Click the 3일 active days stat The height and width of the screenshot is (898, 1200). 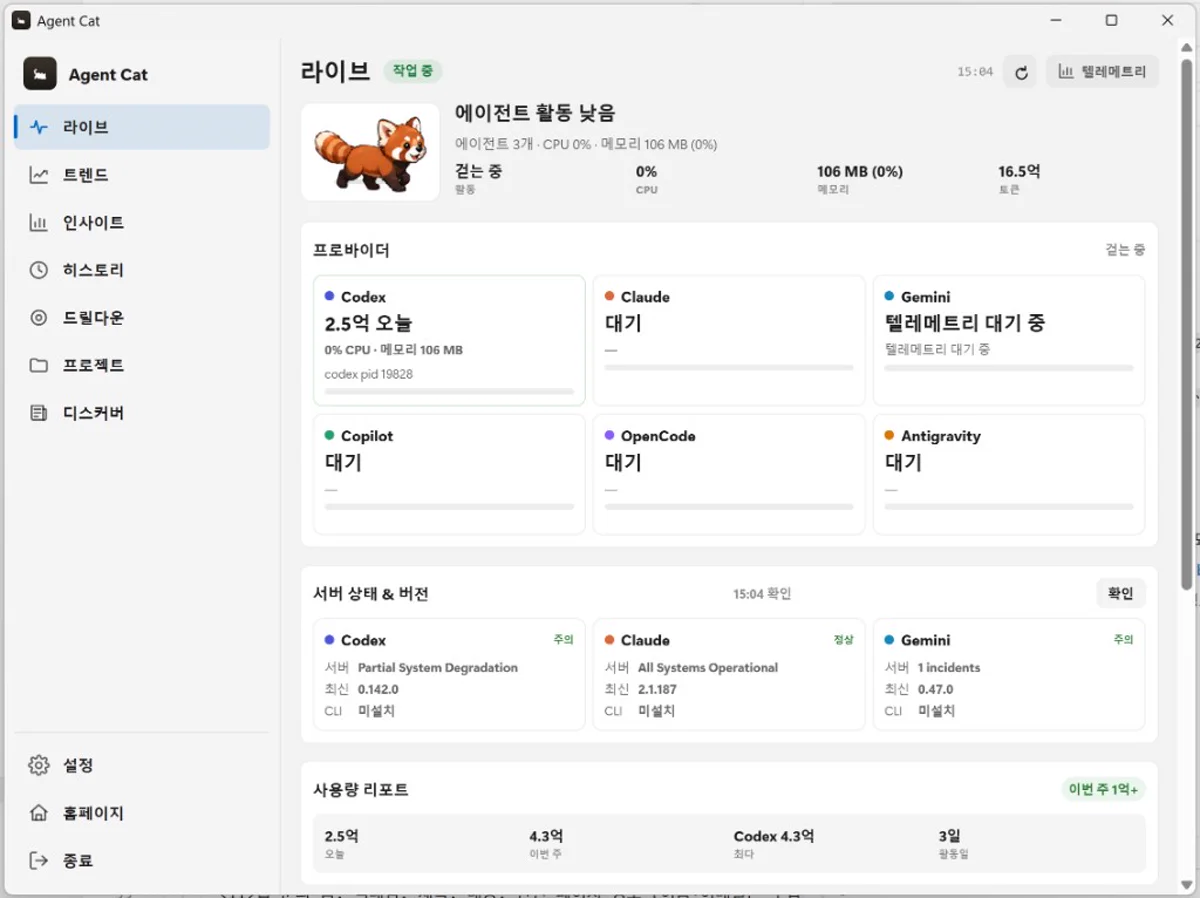(x=949, y=836)
